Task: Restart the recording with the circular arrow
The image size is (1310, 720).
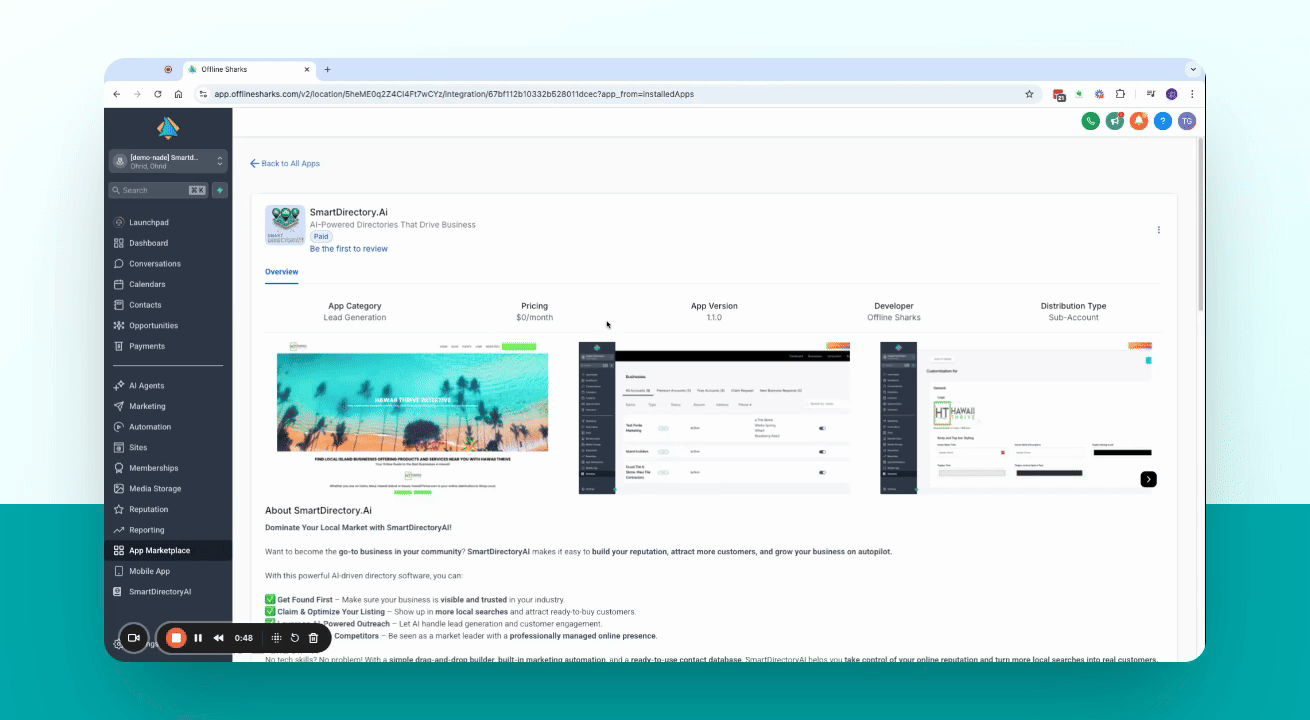Action: tap(295, 638)
